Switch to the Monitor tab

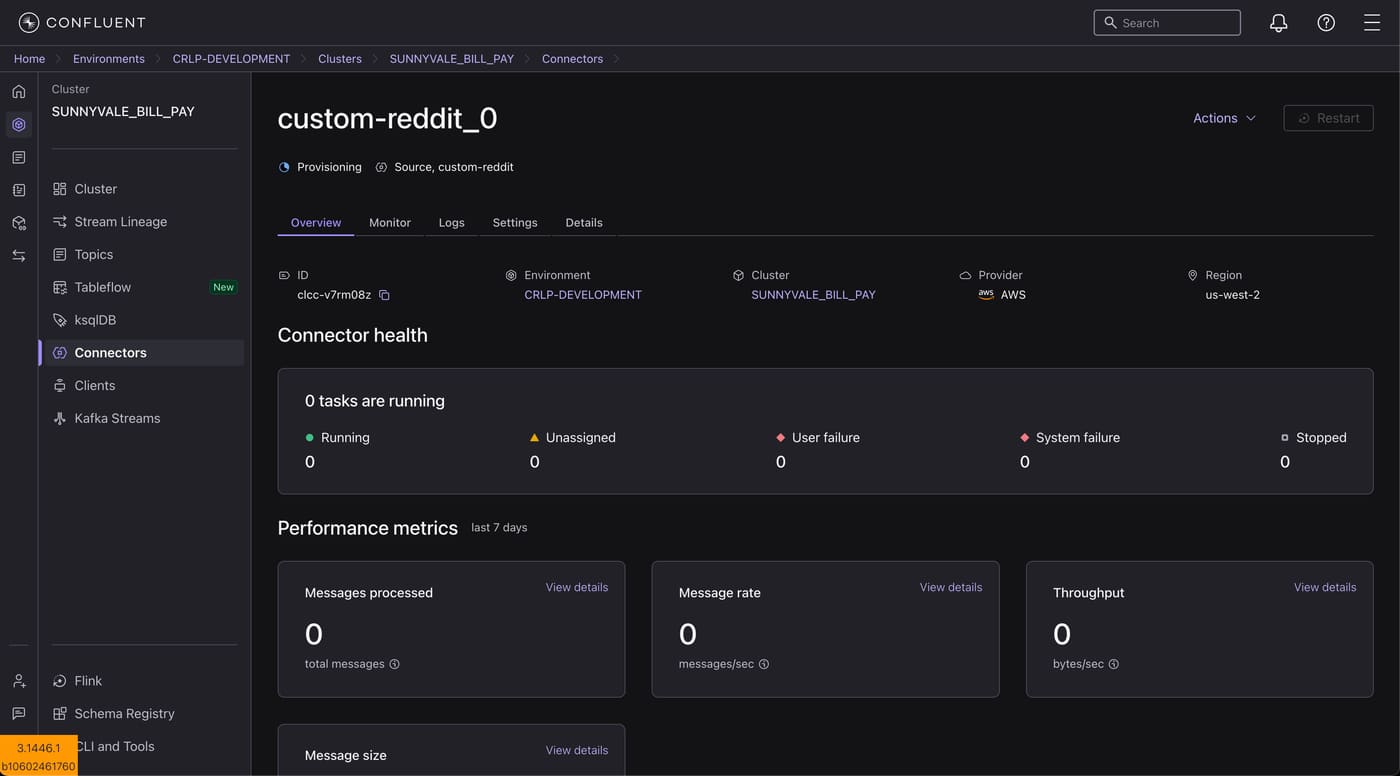[x=390, y=223]
